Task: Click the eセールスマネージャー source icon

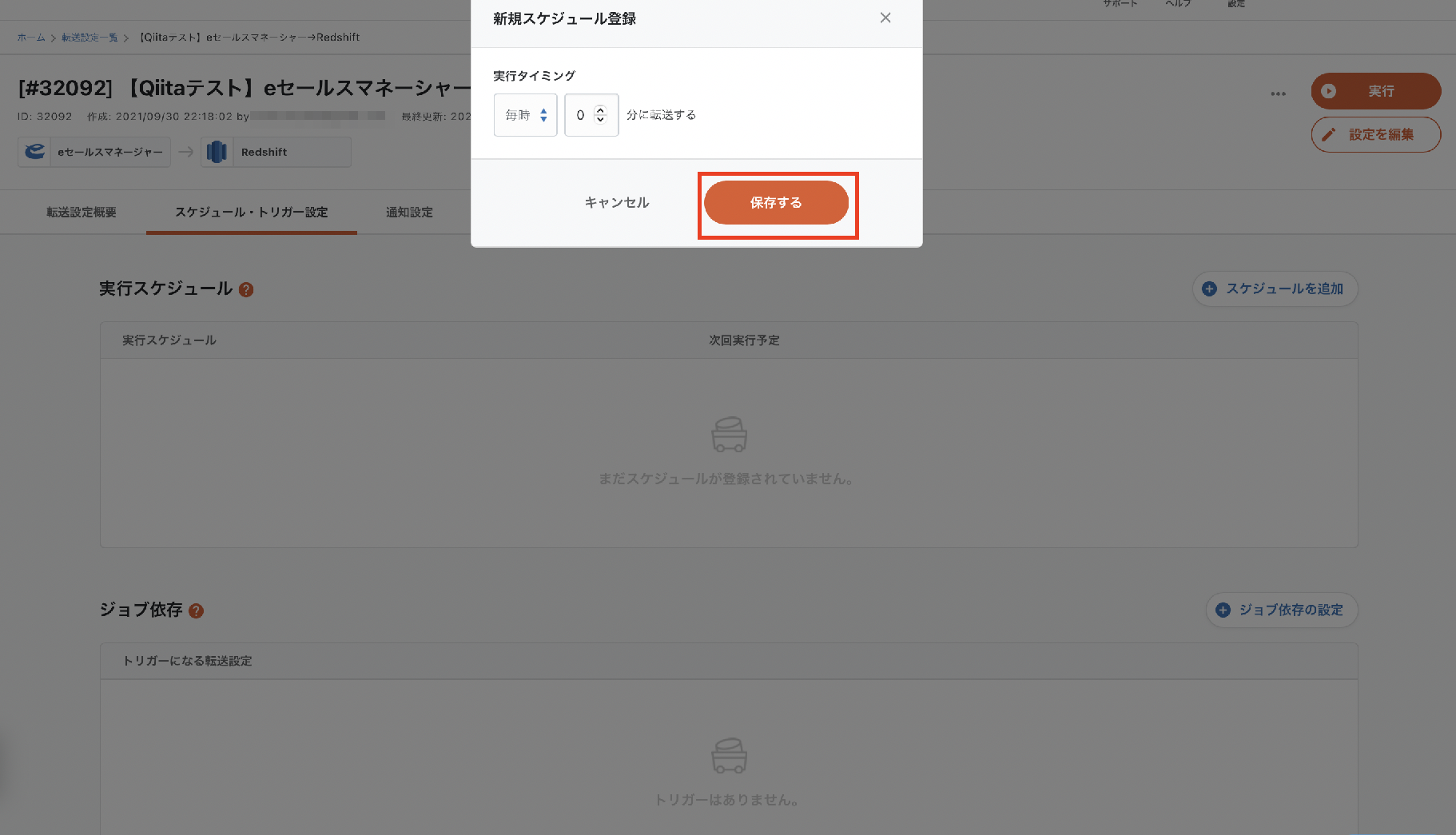Action: [34, 151]
